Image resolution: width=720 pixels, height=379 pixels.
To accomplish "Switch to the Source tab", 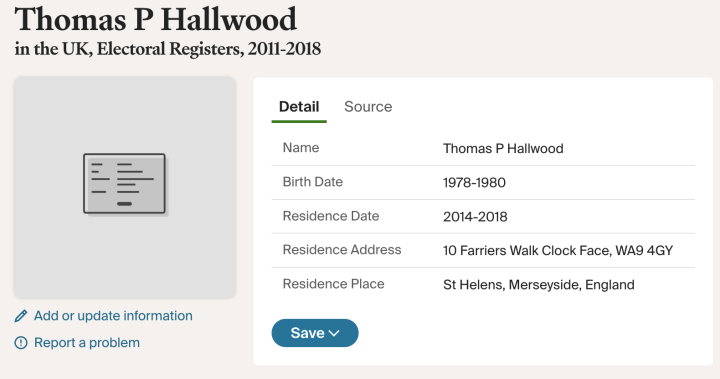I will 368,107.
